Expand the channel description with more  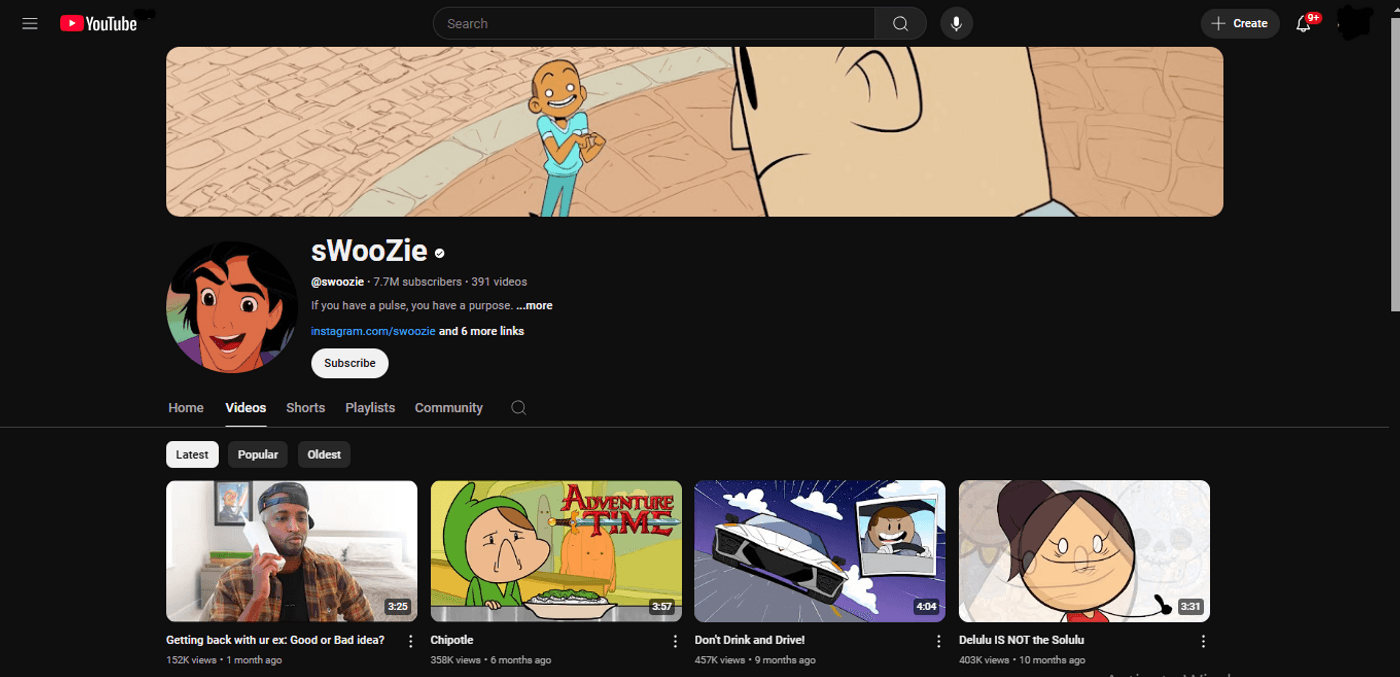(x=534, y=305)
